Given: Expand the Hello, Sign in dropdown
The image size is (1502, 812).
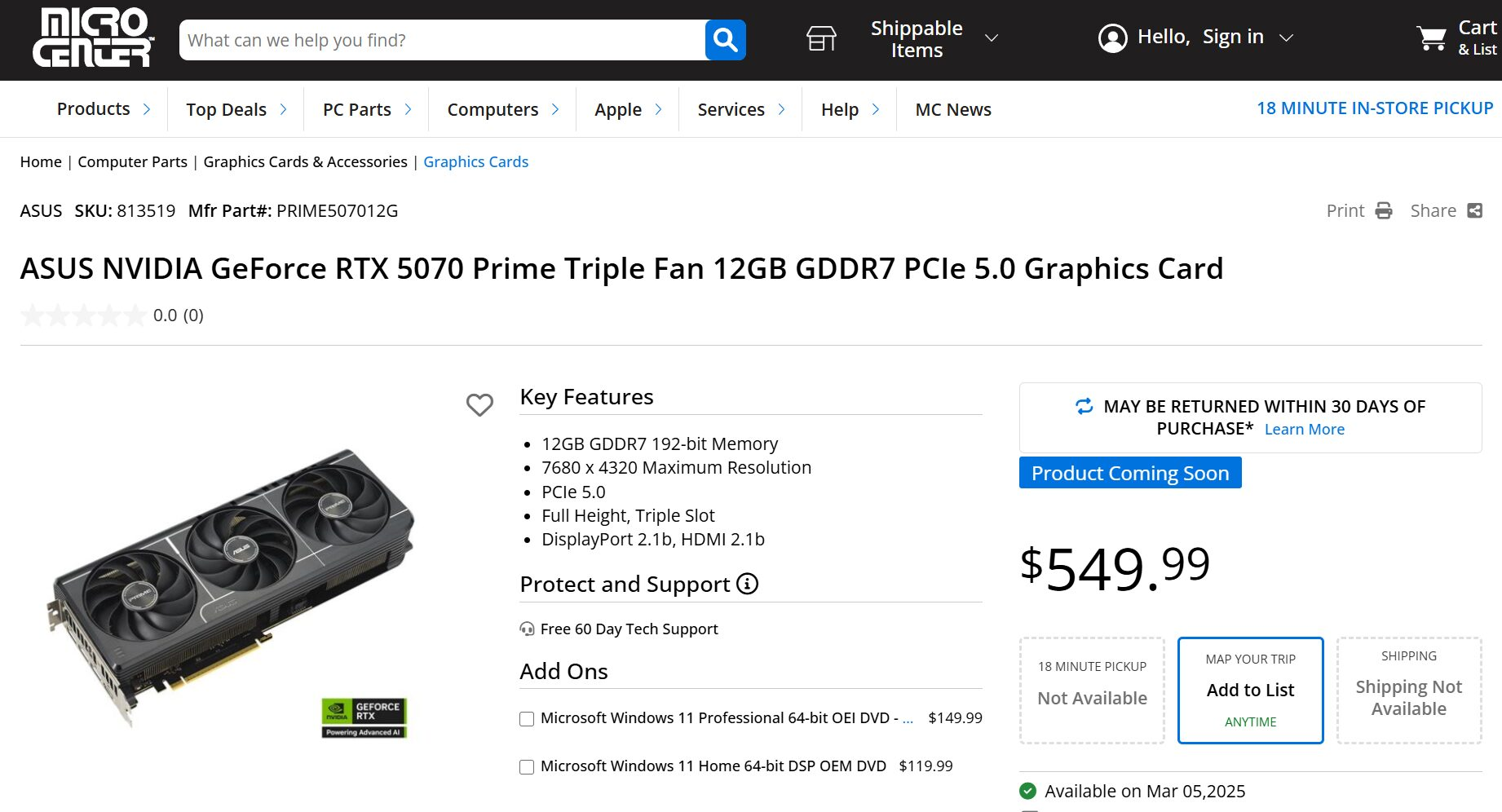Looking at the screenshot, I should click(1286, 38).
